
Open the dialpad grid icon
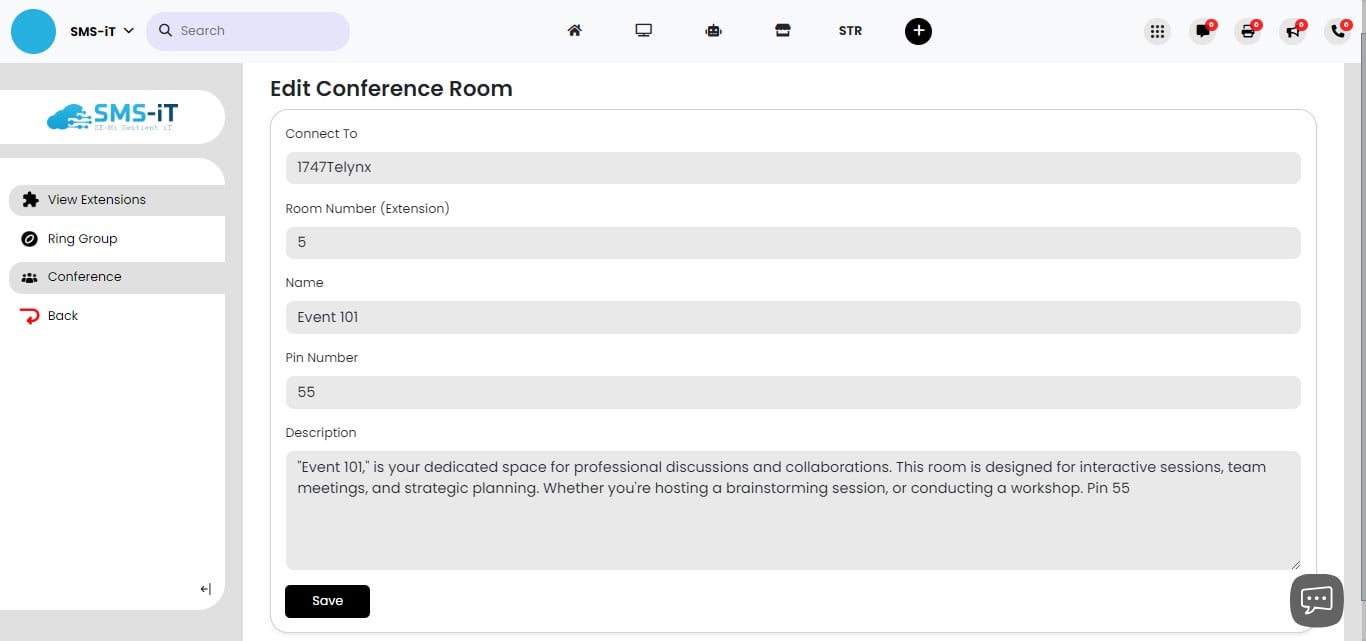(x=1157, y=31)
